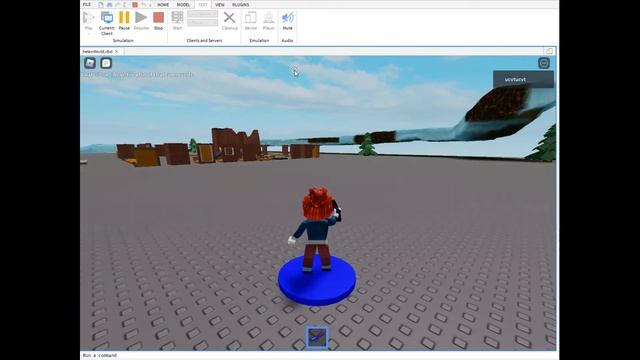Click the viewport expand icon on tab bar
Image resolution: width=640 pixels, height=360 pixels.
(549, 51)
